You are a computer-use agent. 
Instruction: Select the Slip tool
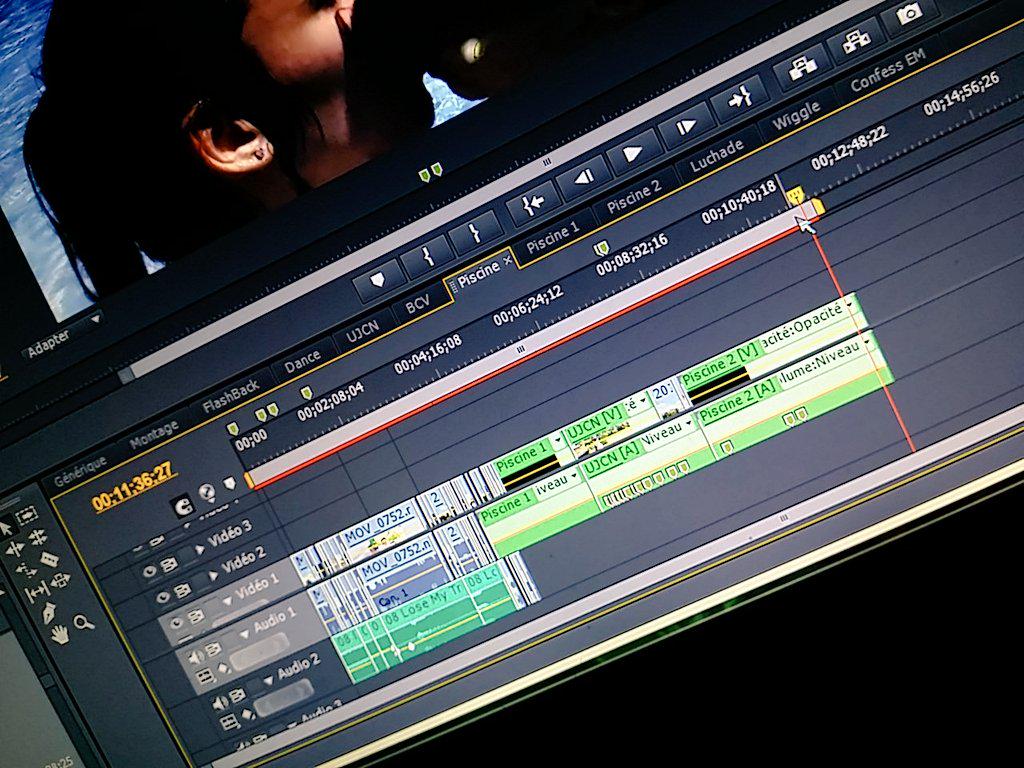pos(36,592)
